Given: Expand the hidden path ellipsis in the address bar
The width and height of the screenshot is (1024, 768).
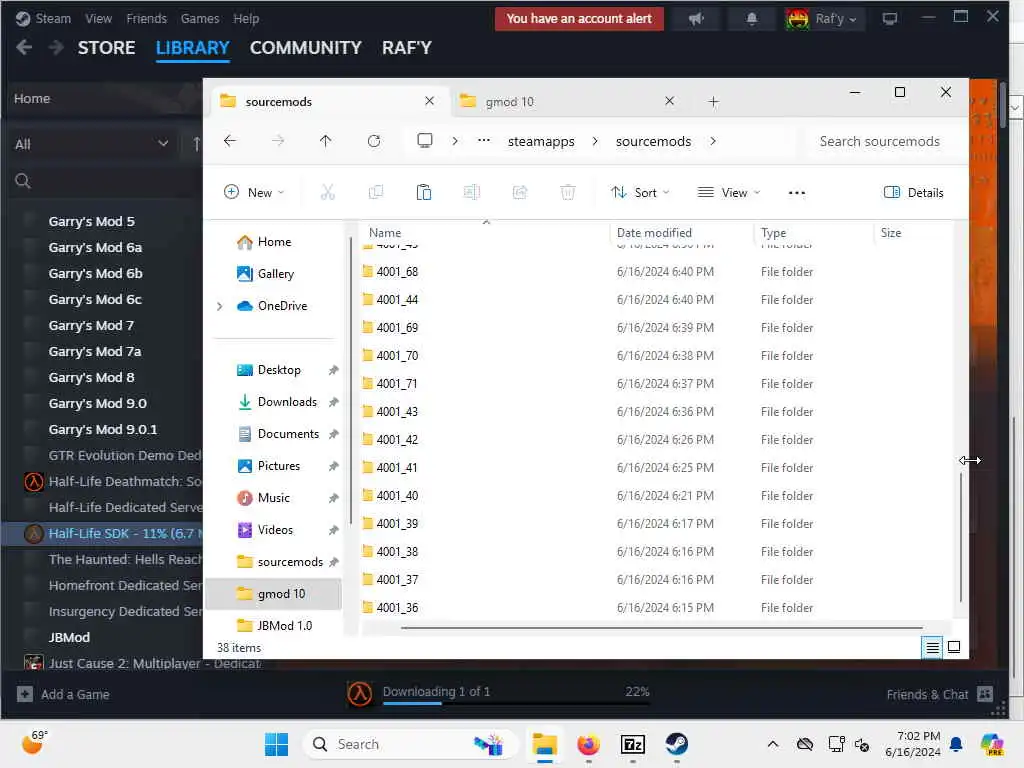Looking at the screenshot, I should pyautogui.click(x=483, y=141).
